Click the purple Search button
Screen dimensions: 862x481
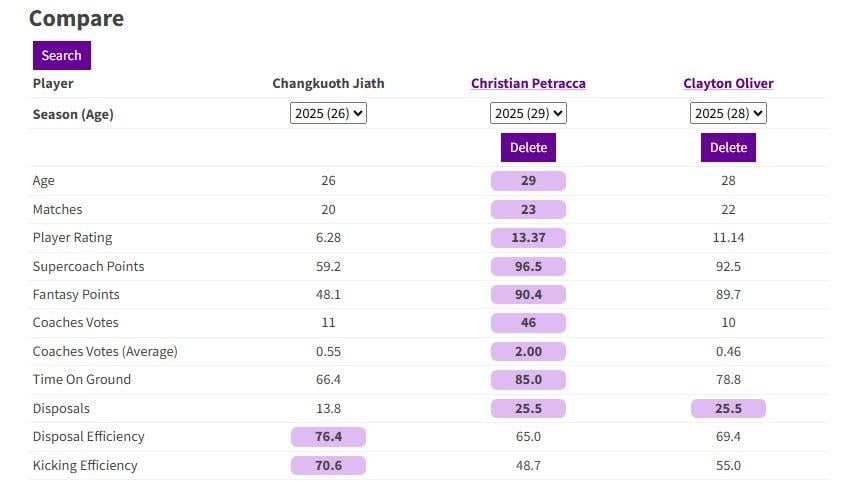point(61,55)
